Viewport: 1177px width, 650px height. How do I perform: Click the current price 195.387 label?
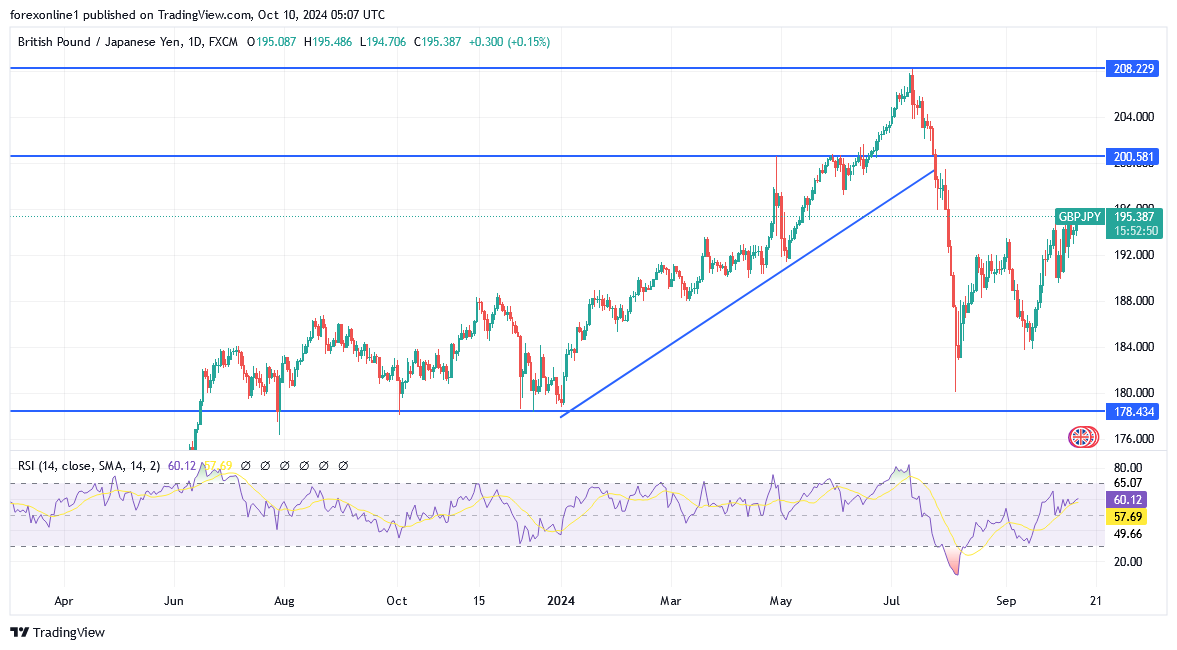(1137, 216)
